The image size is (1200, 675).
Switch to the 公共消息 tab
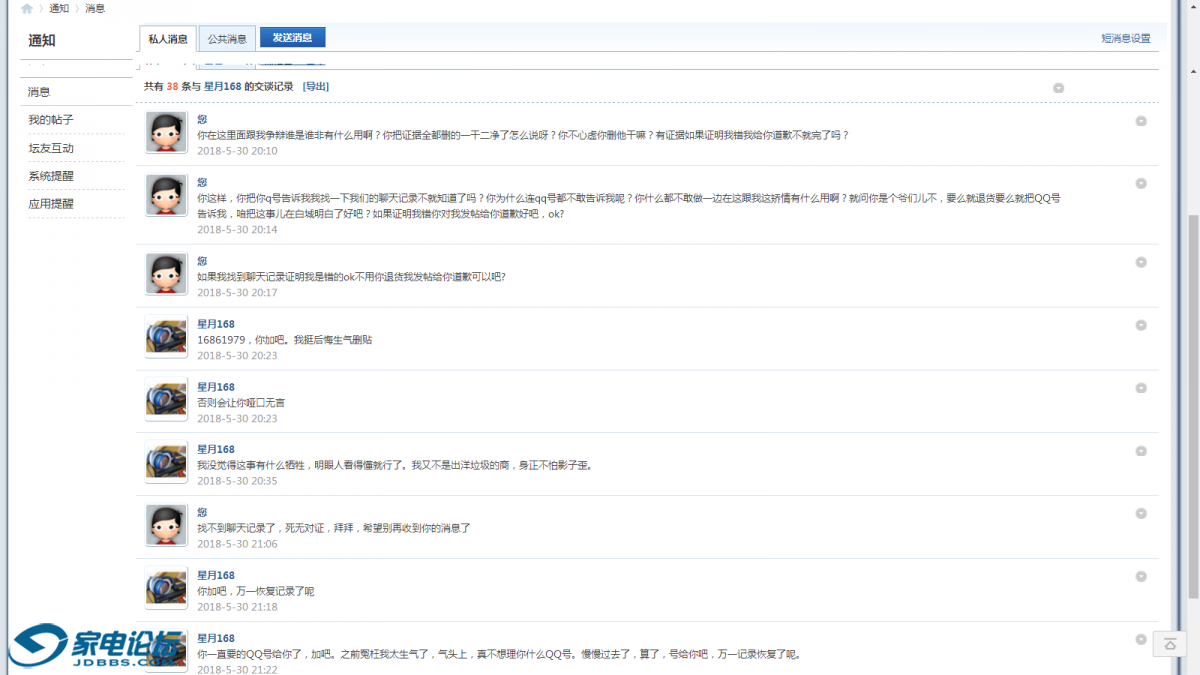[x=227, y=39]
